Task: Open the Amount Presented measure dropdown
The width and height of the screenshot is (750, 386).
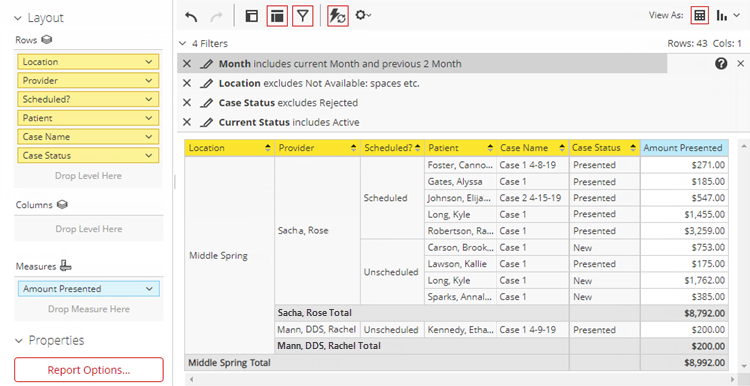Action: coord(149,289)
